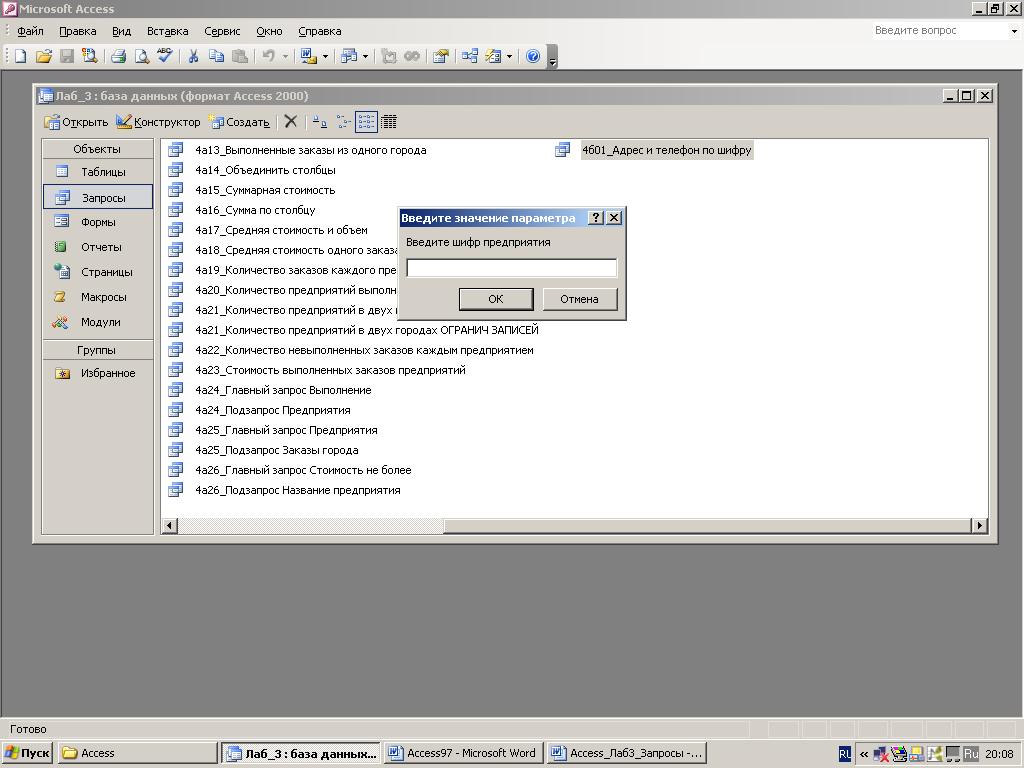Viewport: 1024px width, 768px height.
Task: Switch to Large Icons view
Action: (x=320, y=121)
